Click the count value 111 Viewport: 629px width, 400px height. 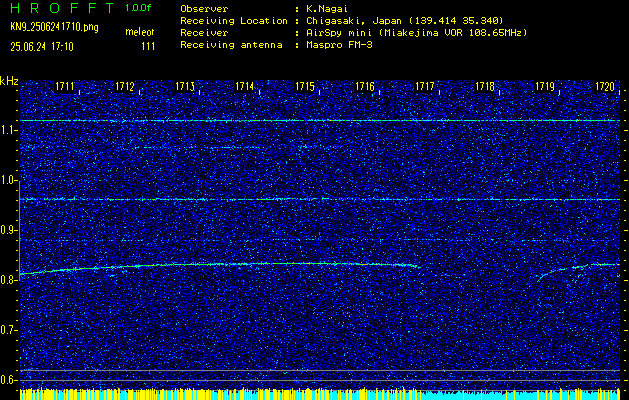coord(148,47)
